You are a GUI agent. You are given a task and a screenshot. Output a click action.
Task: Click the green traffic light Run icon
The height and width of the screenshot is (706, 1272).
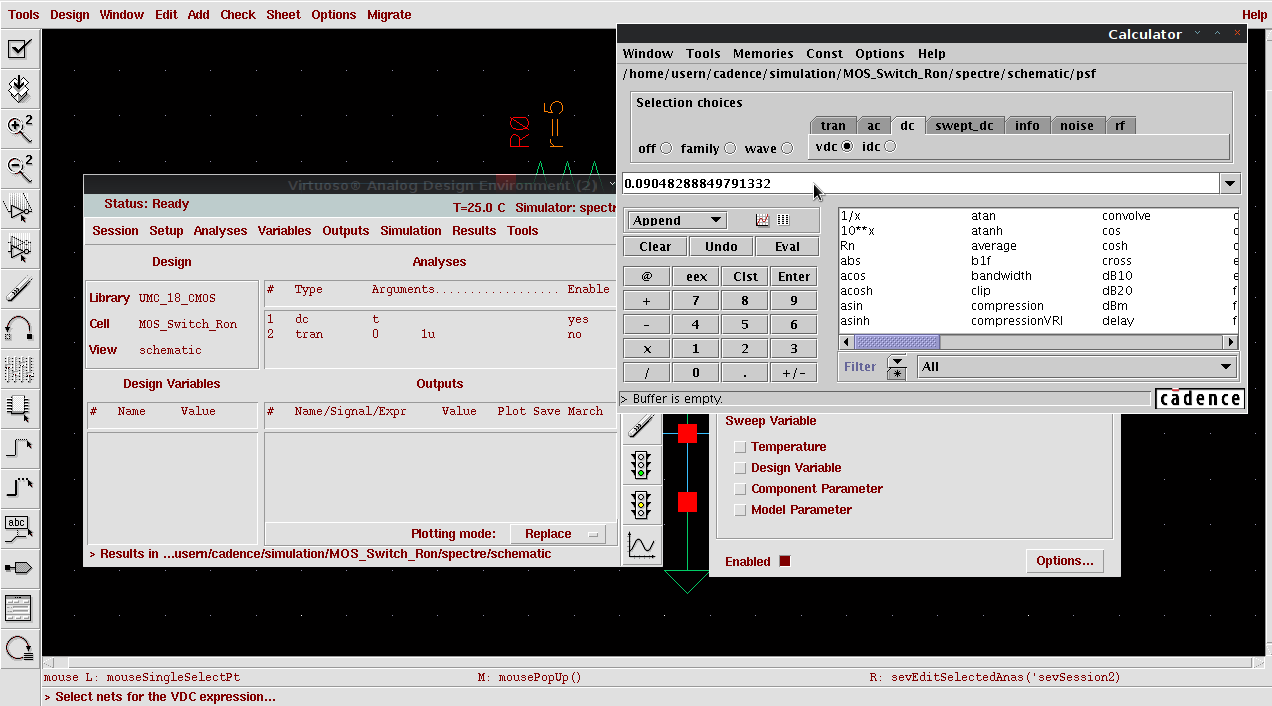641,465
